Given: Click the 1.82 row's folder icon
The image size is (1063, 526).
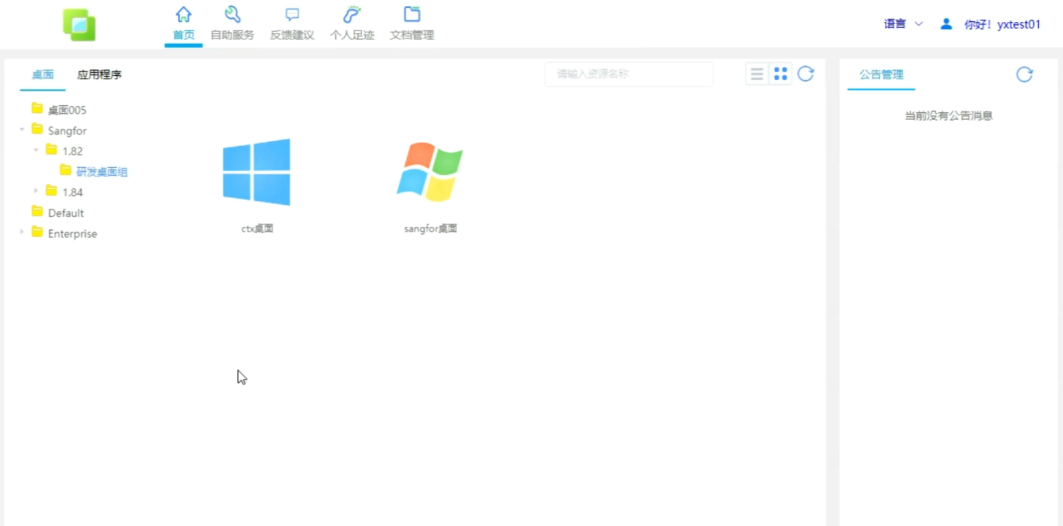Looking at the screenshot, I should pos(52,149).
